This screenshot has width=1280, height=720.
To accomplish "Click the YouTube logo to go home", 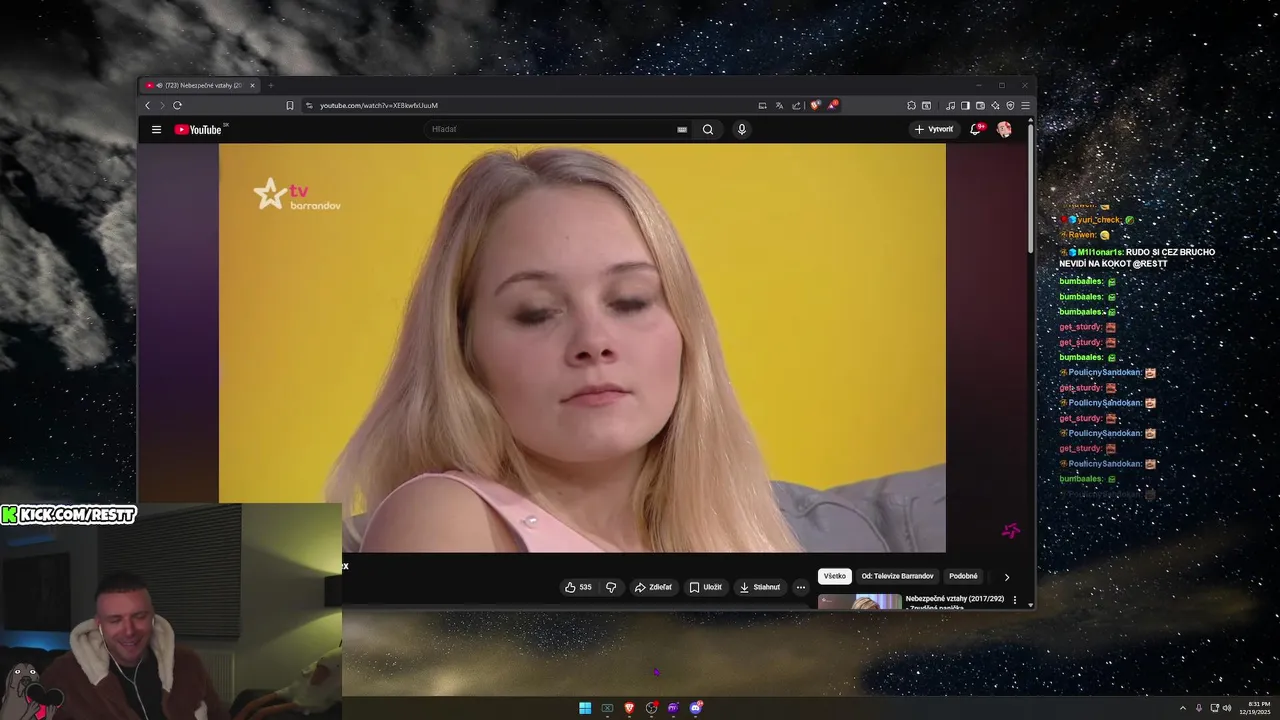I will pos(199,129).
